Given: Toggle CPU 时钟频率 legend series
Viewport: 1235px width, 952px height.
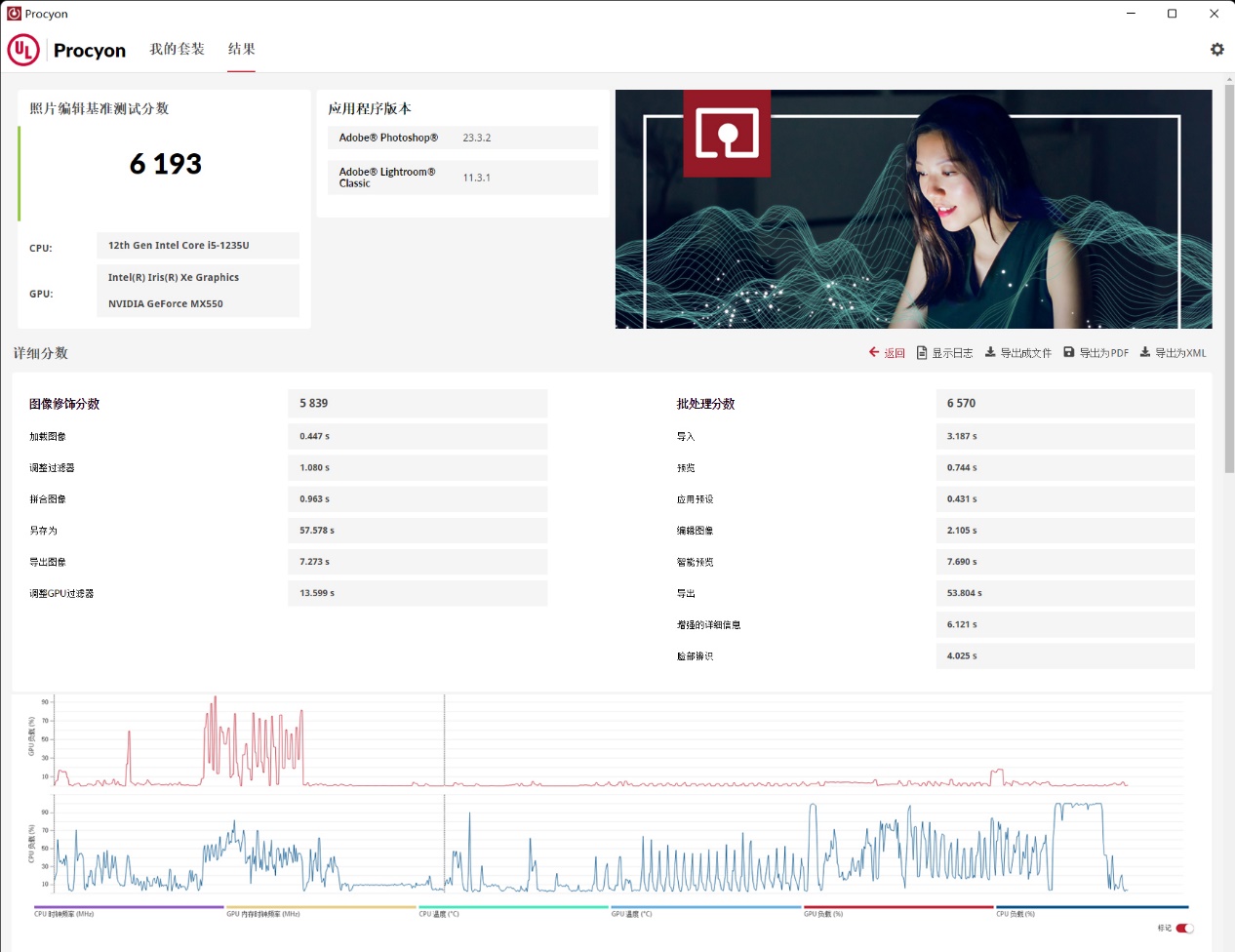Looking at the screenshot, I should tap(64, 914).
